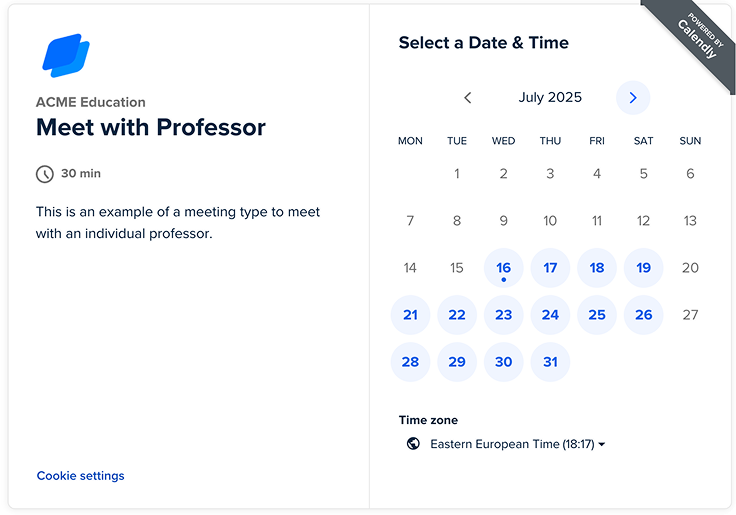Open Cookie settings link
Screen dimensions: 736x515
(x=81, y=476)
